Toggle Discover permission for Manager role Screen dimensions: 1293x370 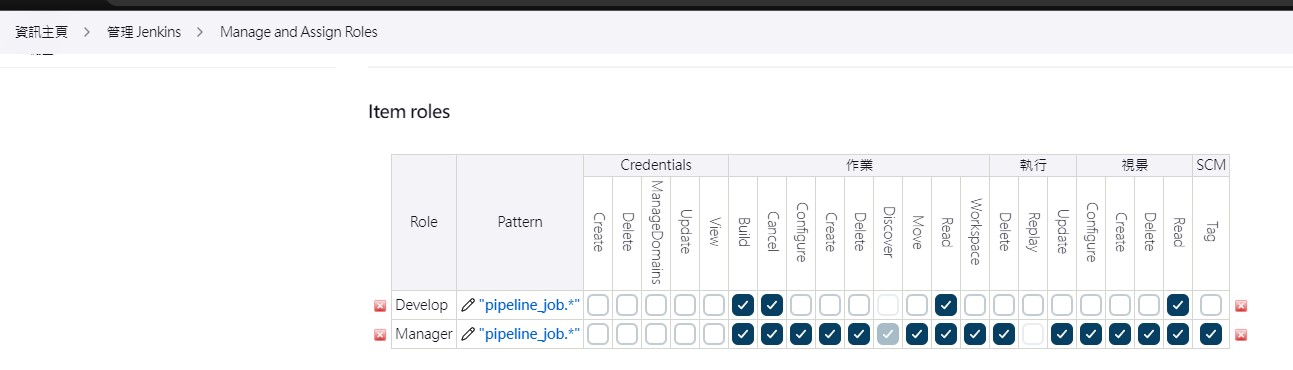pos(888,334)
